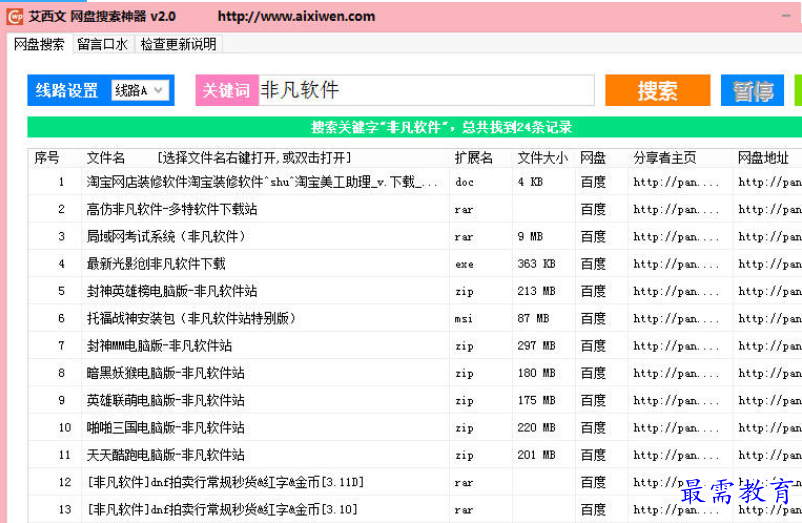Click the exe extension cell in row 4
This screenshot has width=802, height=523.
464,264
